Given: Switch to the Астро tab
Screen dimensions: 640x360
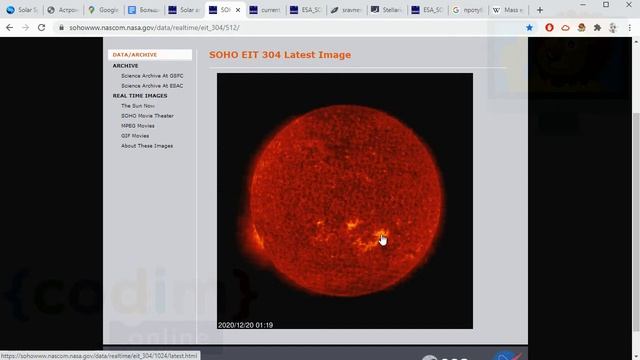Looking at the screenshot, I should [x=62, y=10].
